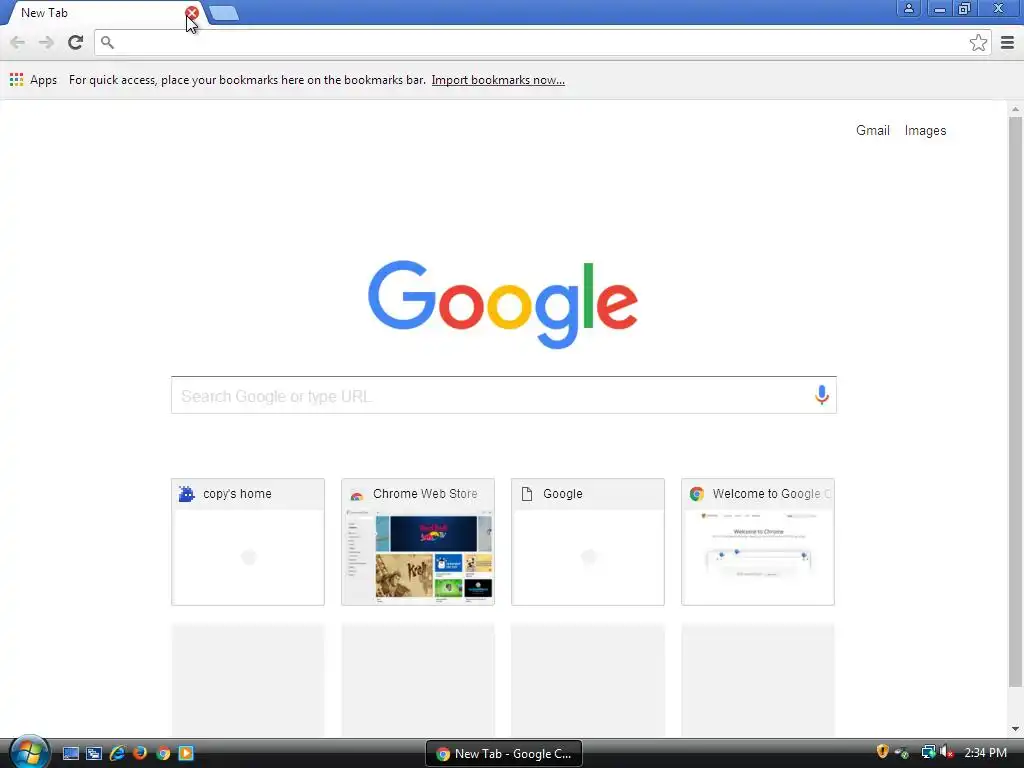Click the Search Google or type URL box

(504, 395)
